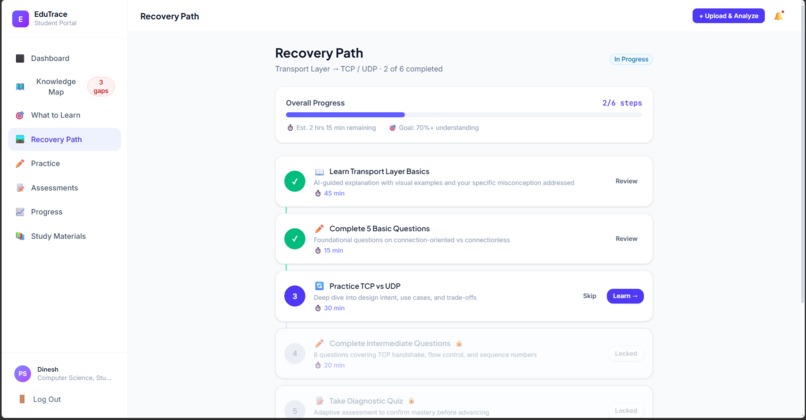Click the Dinesh profile name

coord(48,369)
